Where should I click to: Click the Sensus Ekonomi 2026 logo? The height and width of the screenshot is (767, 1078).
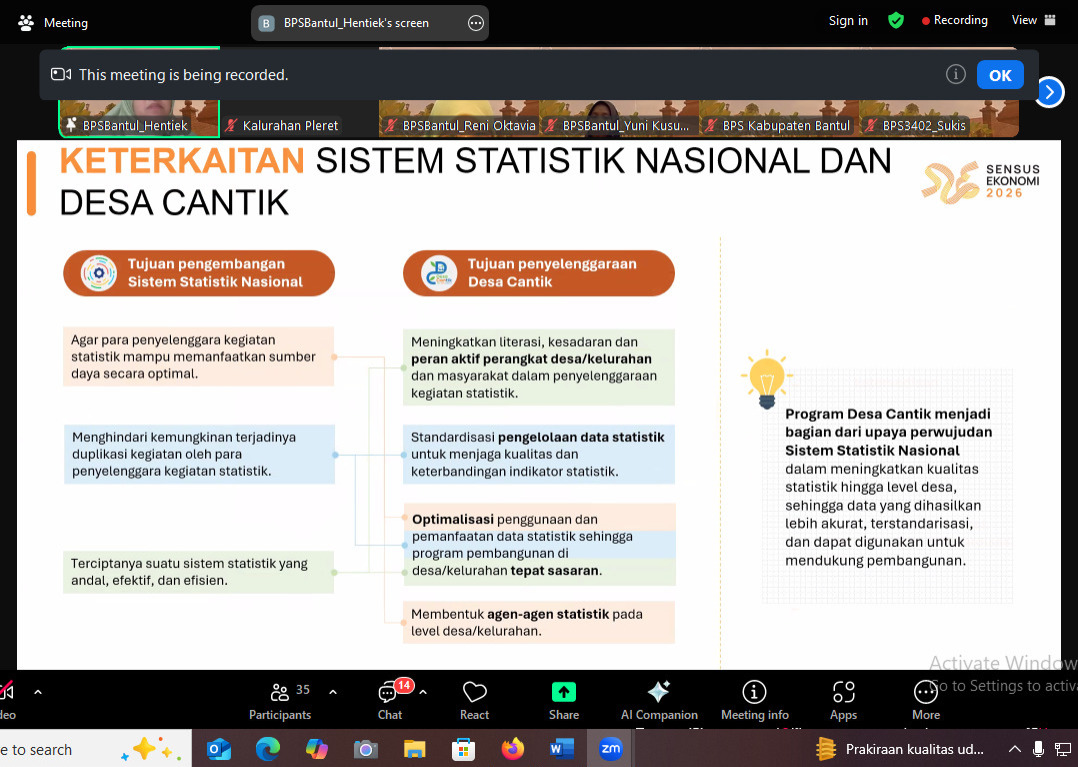(x=981, y=181)
